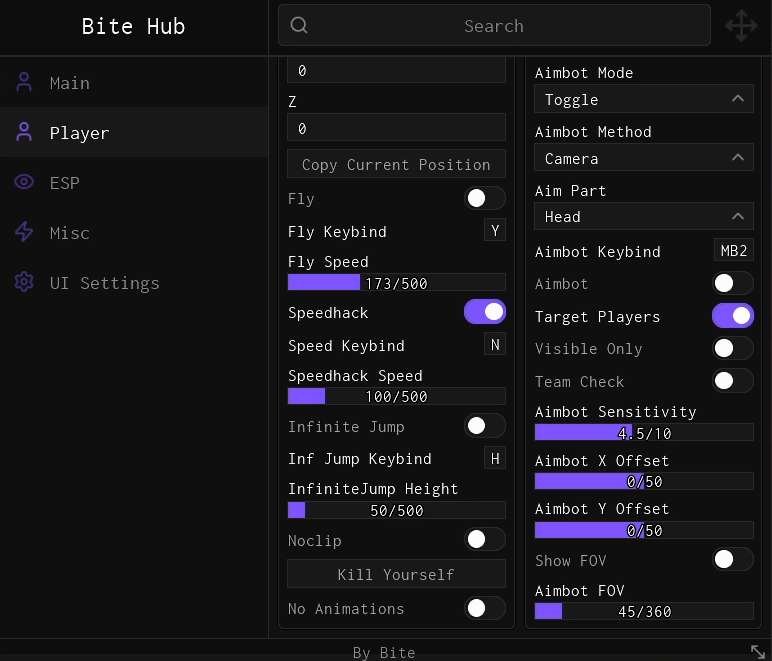Enable the Fly toggle

click(485, 198)
